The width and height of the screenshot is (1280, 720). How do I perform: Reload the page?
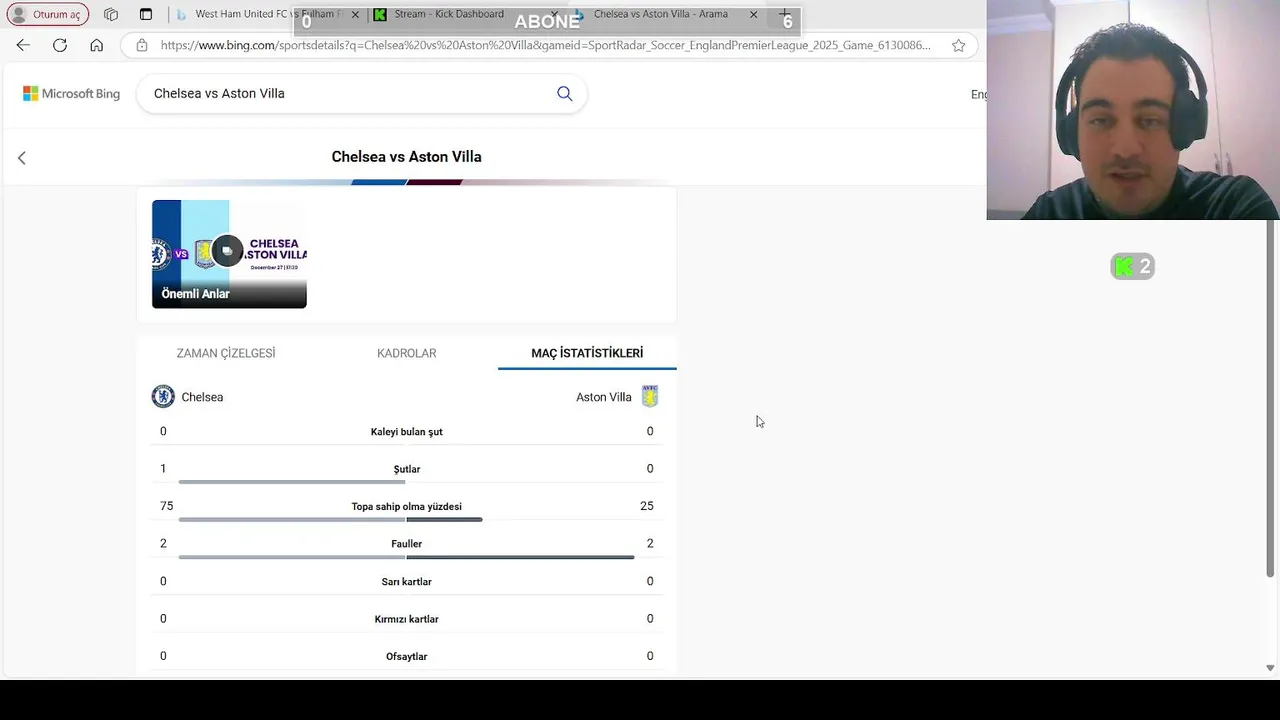click(60, 45)
